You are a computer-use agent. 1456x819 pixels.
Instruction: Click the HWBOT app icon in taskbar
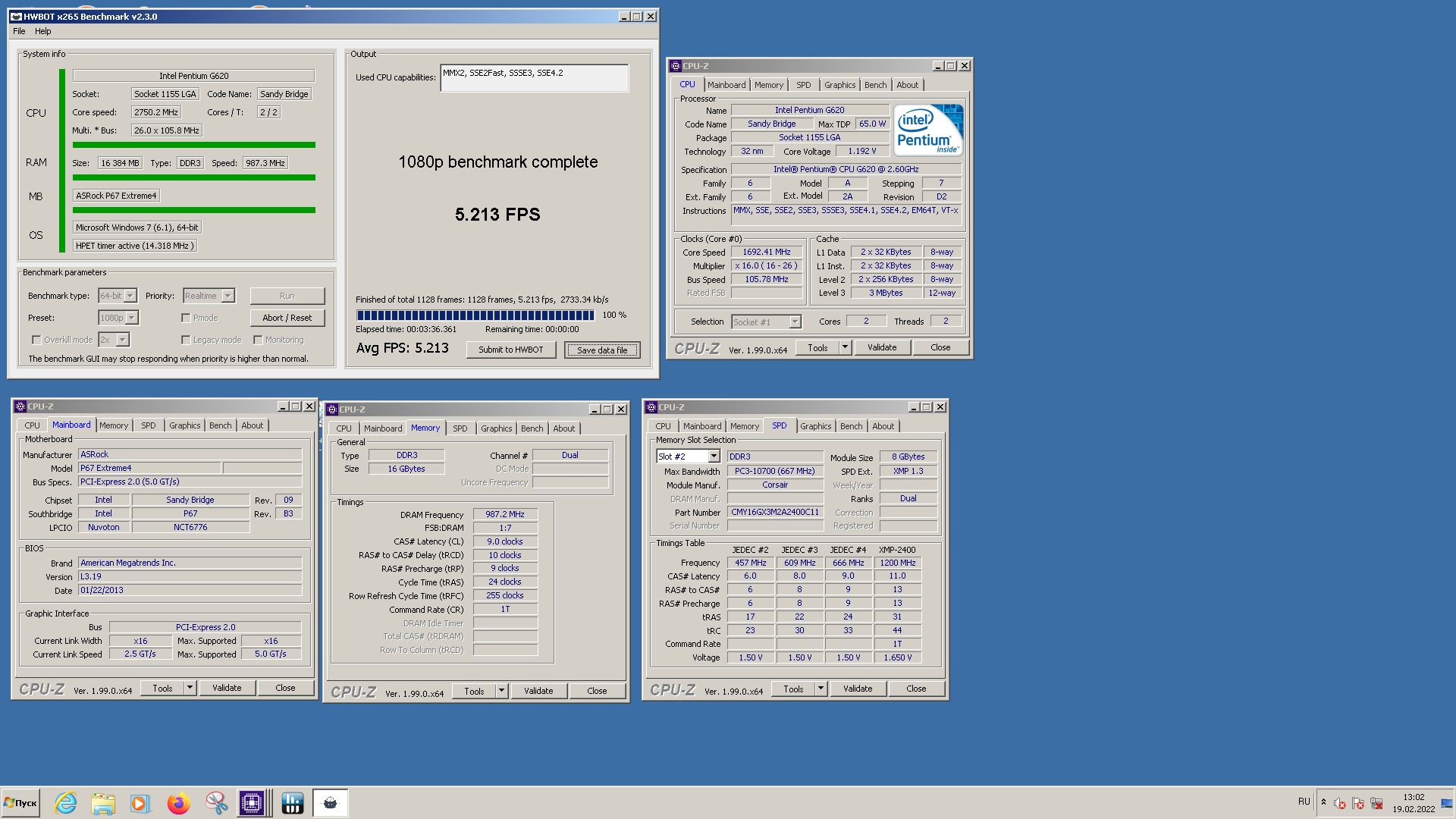pyautogui.click(x=292, y=802)
